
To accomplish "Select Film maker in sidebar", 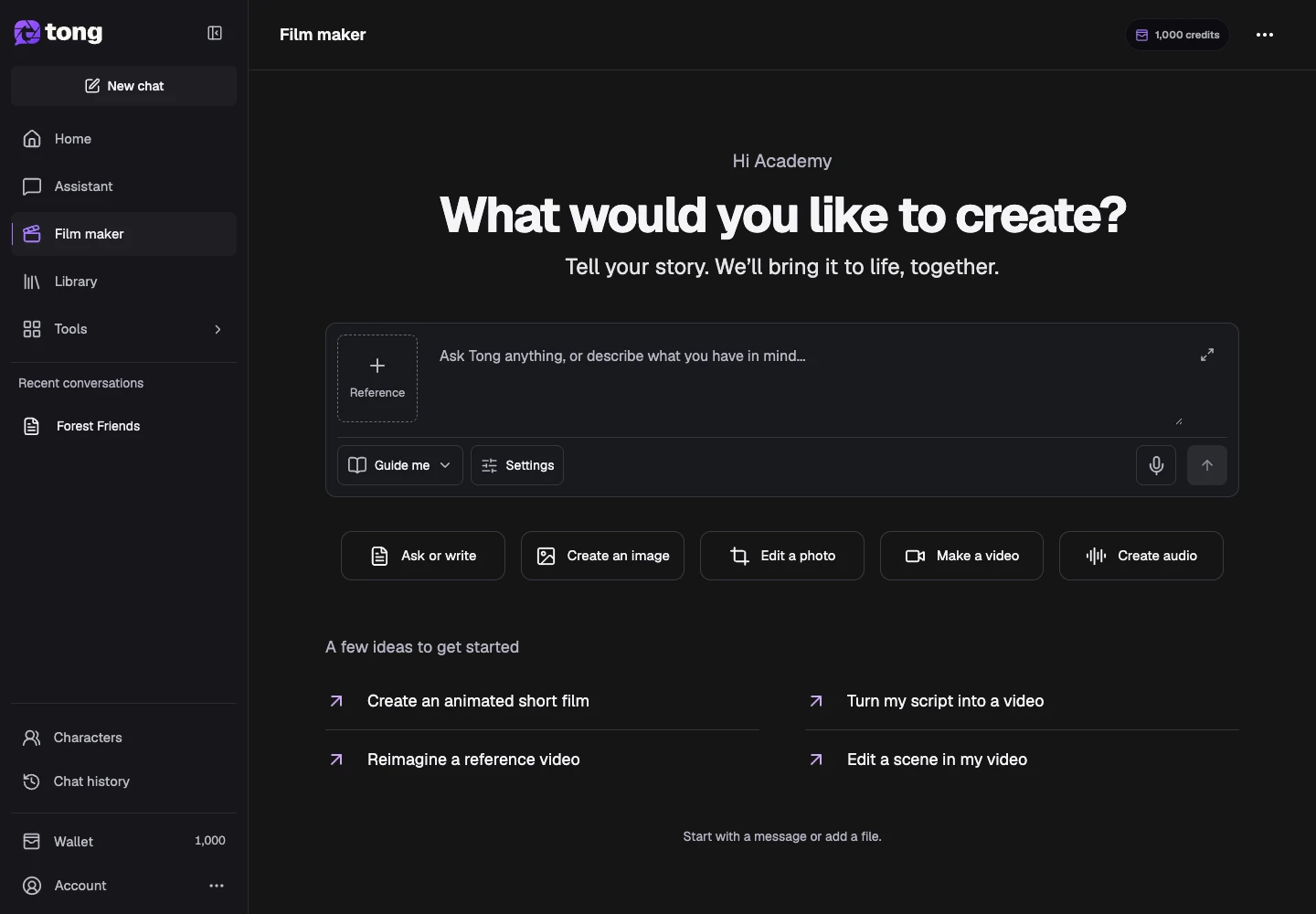I will pyautogui.click(x=124, y=234).
